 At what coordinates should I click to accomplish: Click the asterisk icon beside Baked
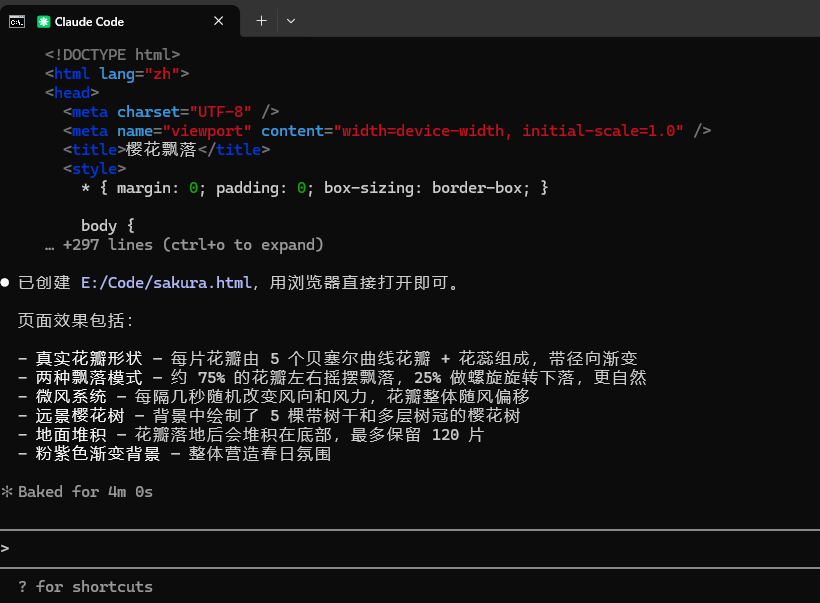tap(6, 492)
